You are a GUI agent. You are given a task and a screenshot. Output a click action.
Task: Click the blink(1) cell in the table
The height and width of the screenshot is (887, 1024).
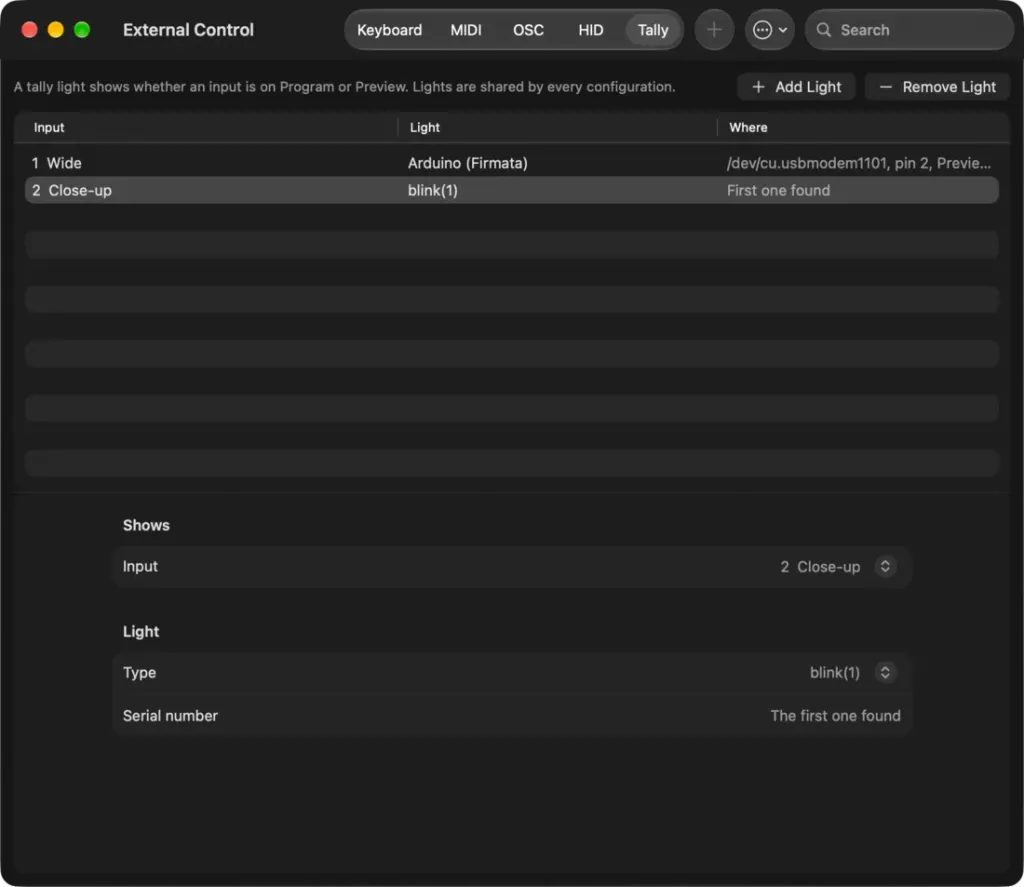432,190
